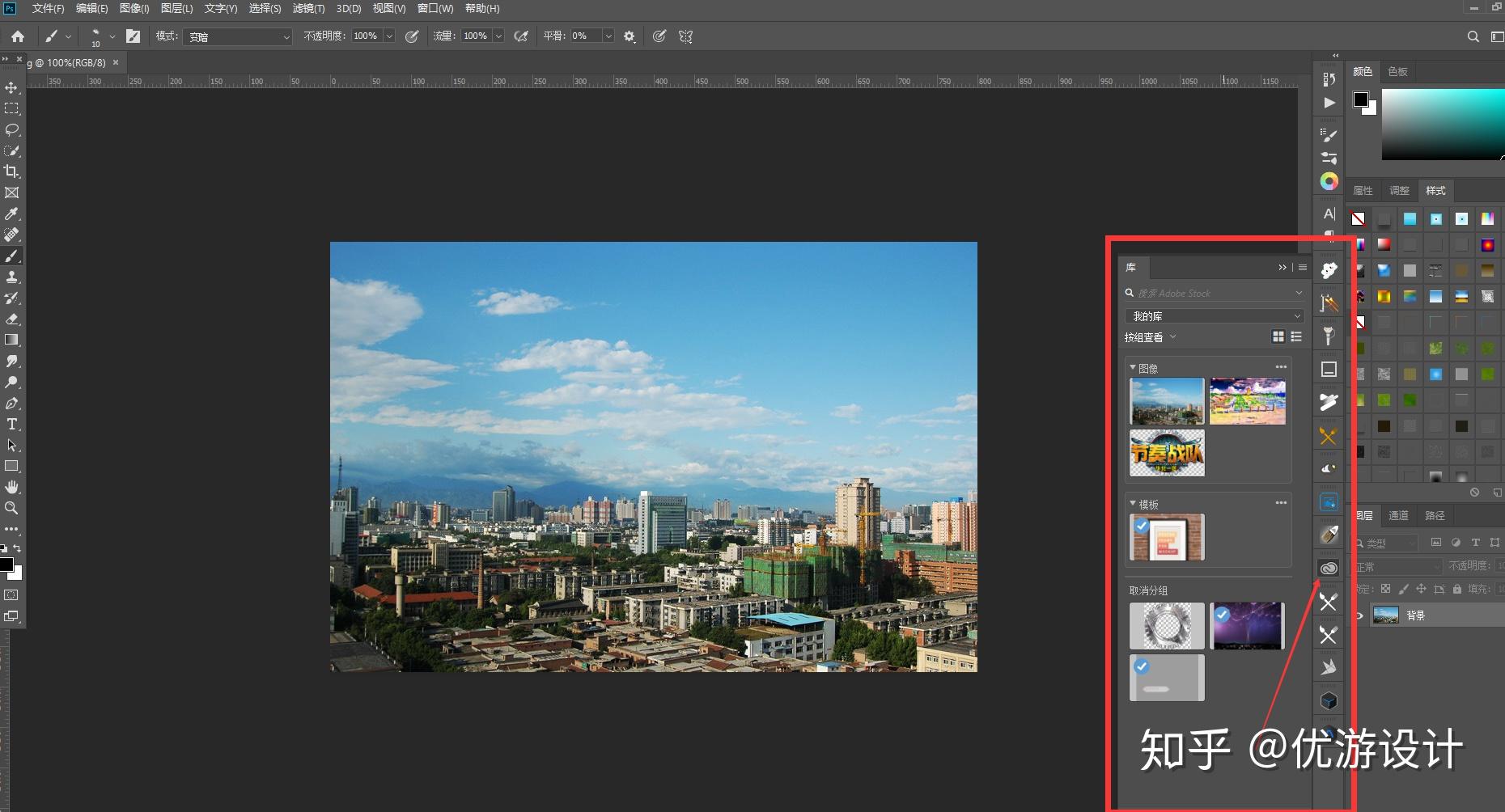Toggle pressure for size button
This screenshot has height=812, width=1505.
click(x=659, y=36)
